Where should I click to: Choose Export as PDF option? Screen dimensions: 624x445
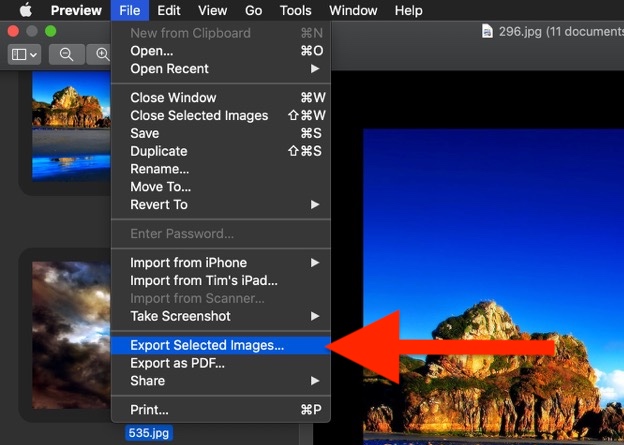click(177, 363)
